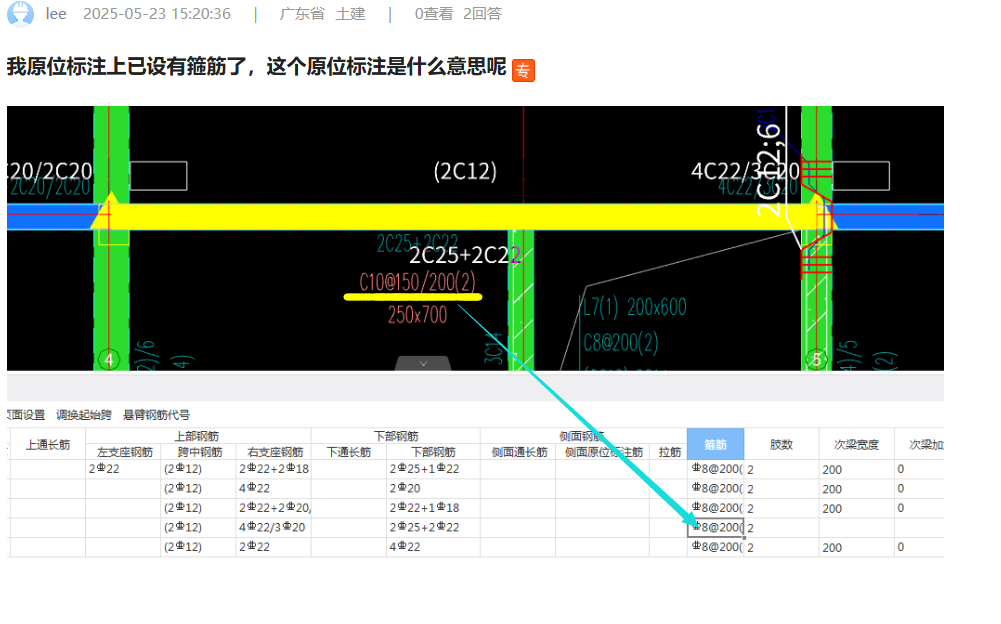Select the highlighted 箍筋 column header

coord(716,444)
